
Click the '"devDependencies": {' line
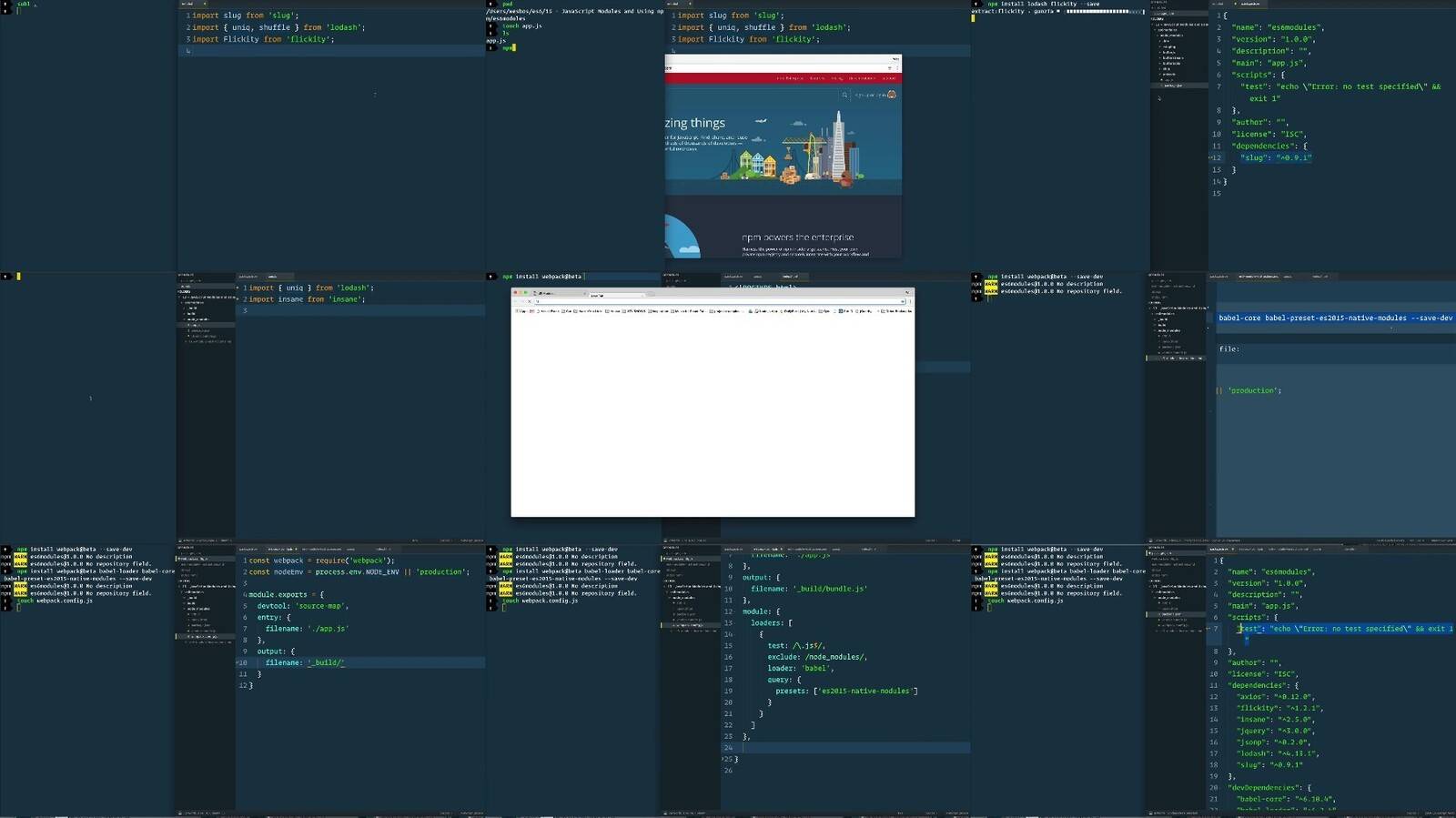[1269, 788]
